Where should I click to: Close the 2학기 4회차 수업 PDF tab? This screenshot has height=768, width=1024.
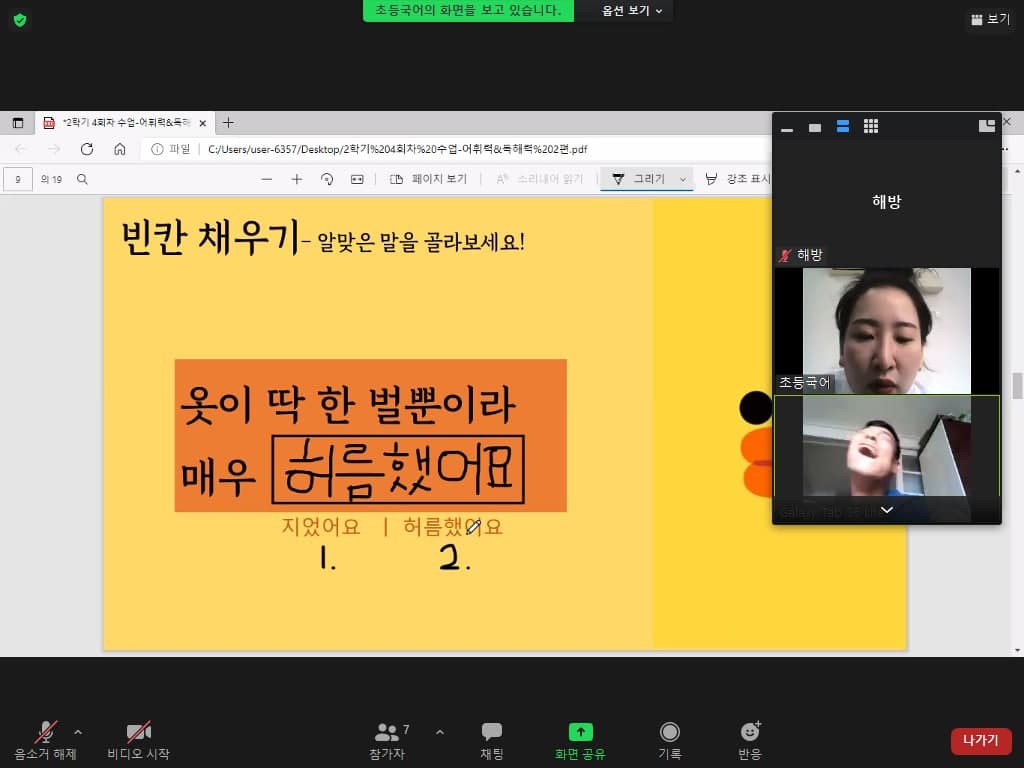pos(202,123)
